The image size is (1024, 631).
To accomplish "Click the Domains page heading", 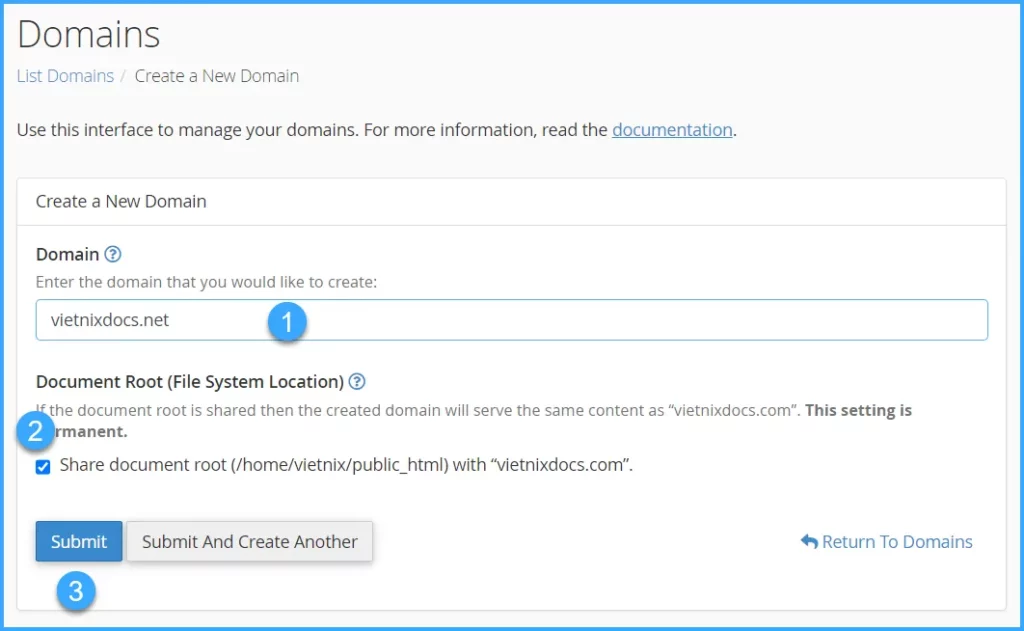I will point(89,34).
